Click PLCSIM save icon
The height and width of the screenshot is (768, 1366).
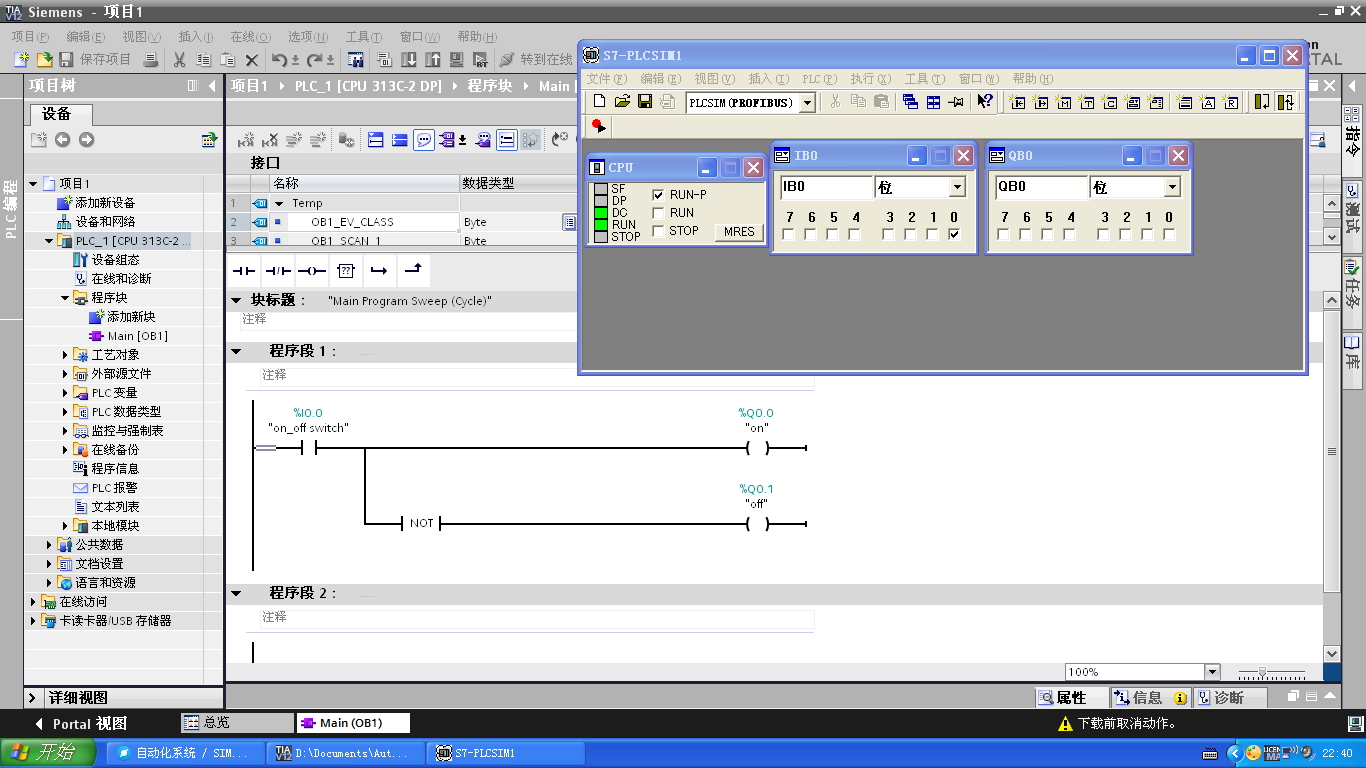[x=645, y=102]
